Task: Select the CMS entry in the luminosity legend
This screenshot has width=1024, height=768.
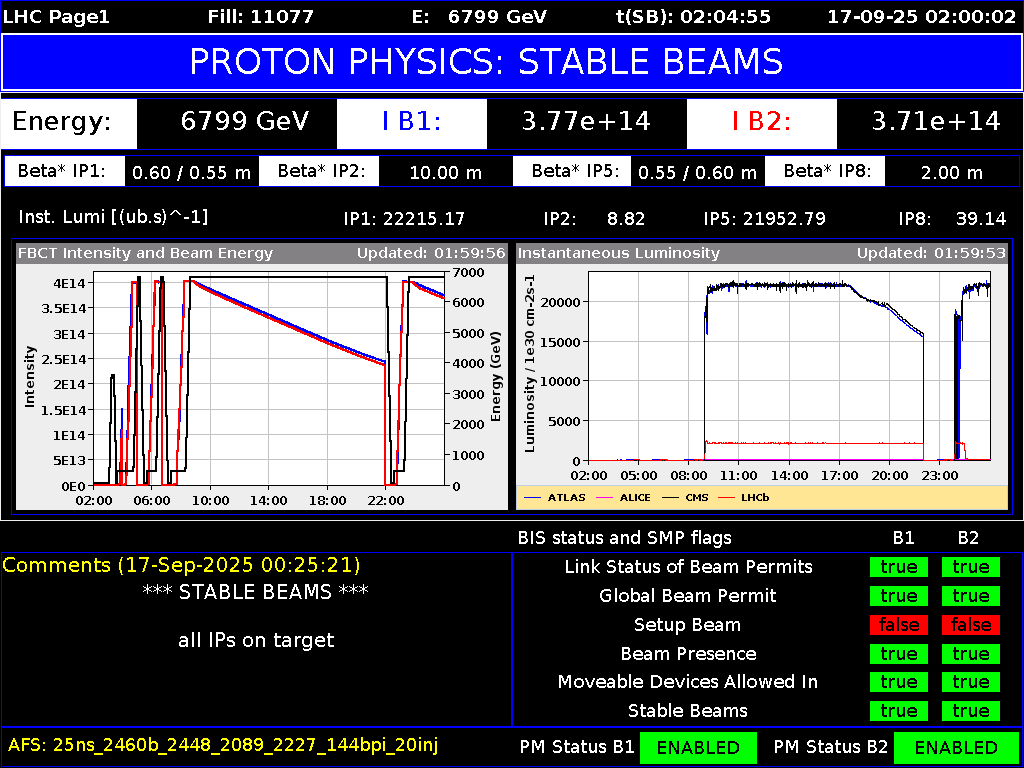Action: click(696, 497)
